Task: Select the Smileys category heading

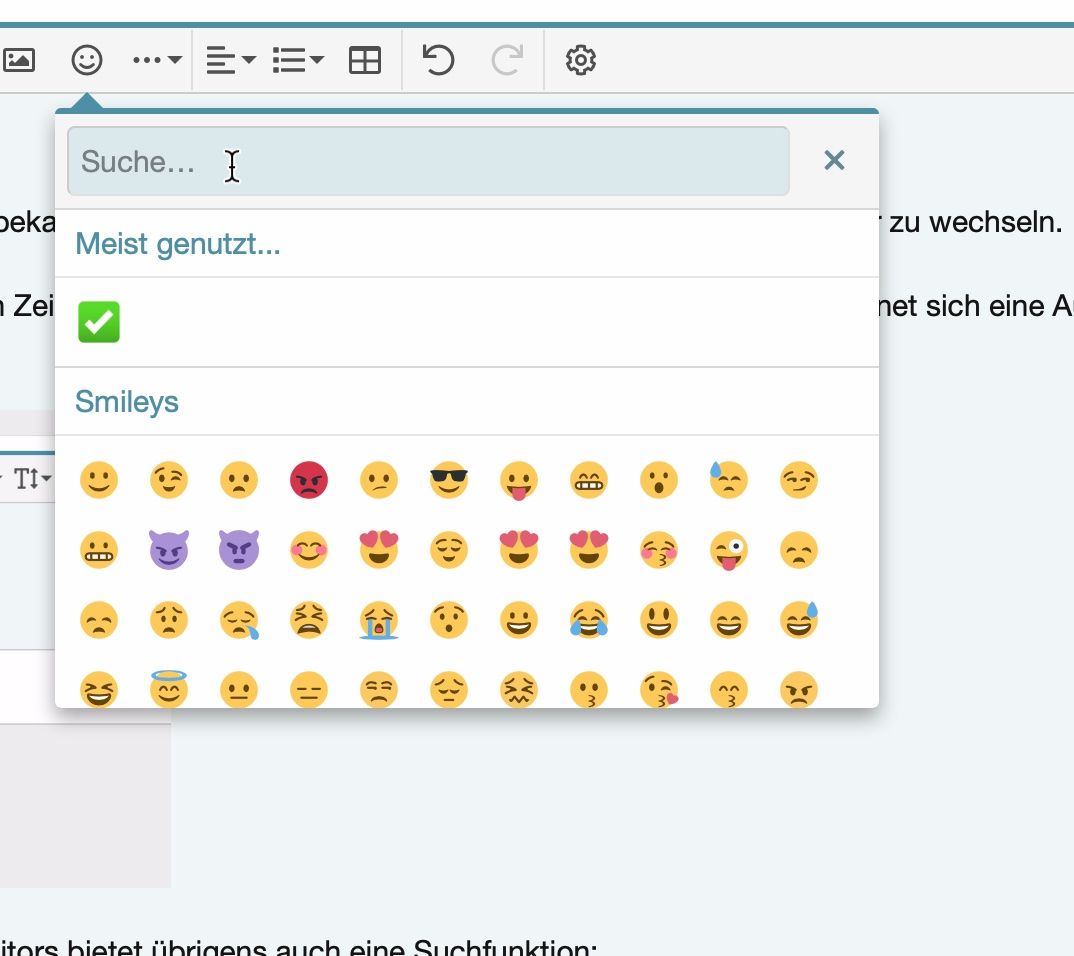Action: [x=127, y=402]
